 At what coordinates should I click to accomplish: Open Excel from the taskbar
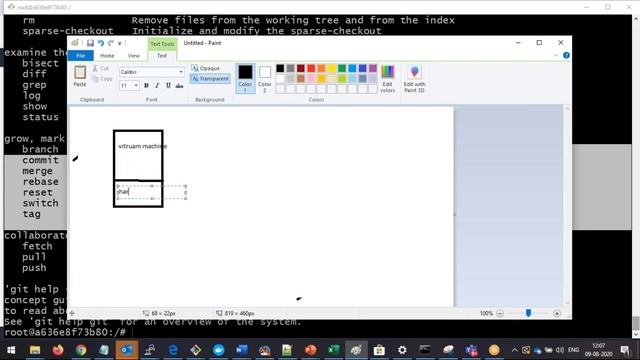pyautogui.click(x=333, y=350)
